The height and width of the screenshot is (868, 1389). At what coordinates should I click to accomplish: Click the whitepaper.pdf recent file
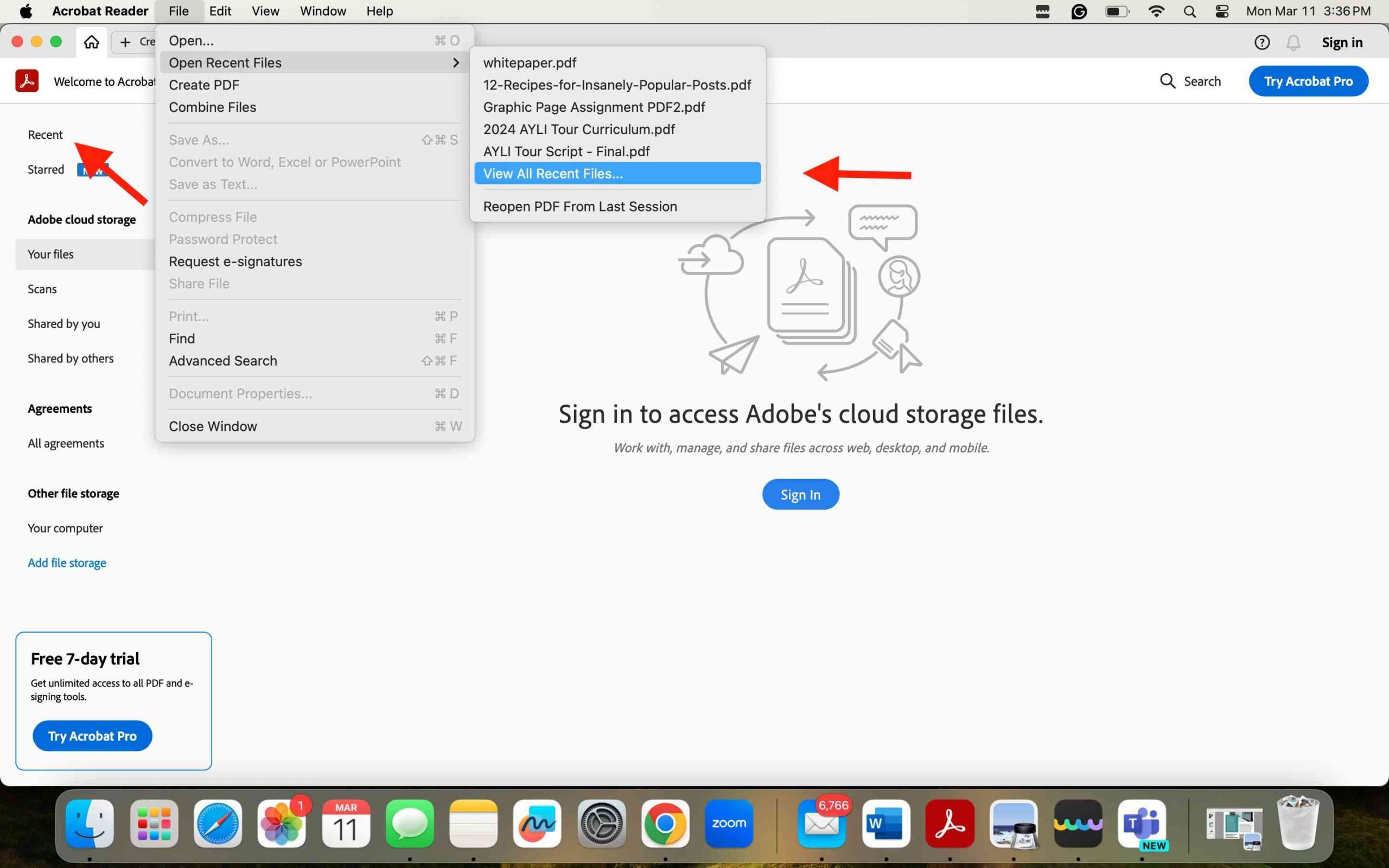tap(529, 62)
